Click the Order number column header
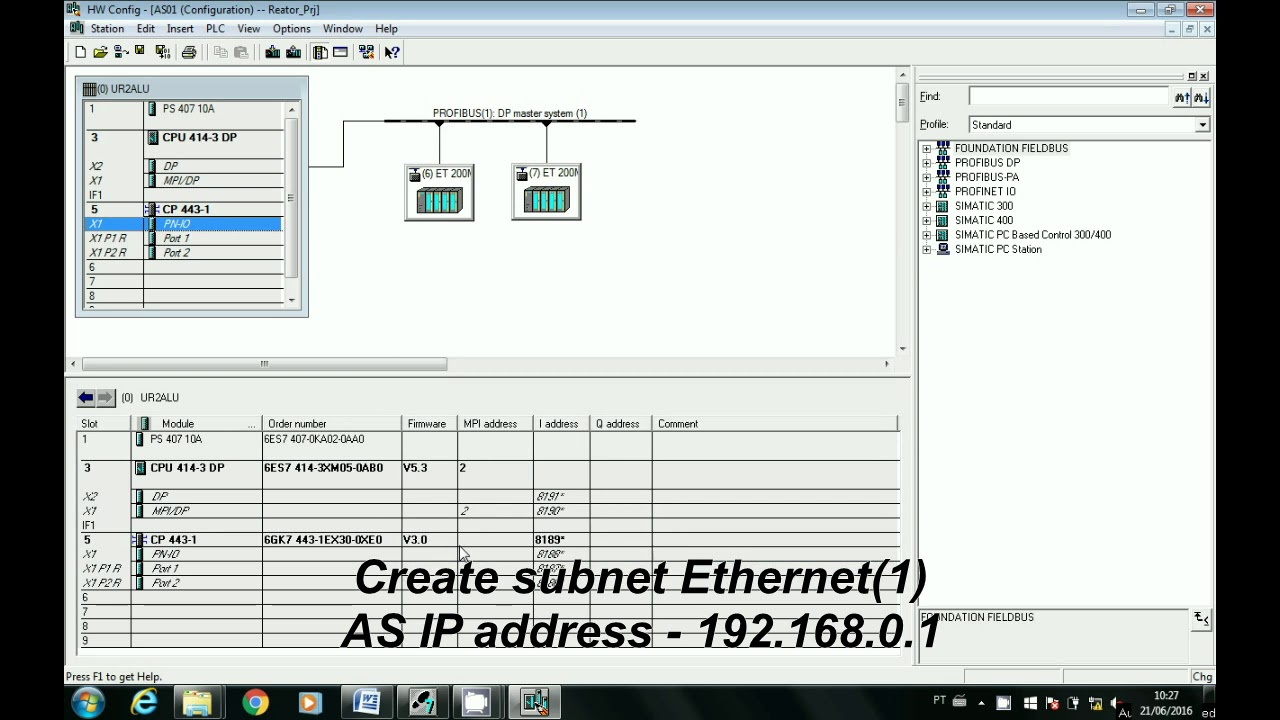 (x=331, y=424)
